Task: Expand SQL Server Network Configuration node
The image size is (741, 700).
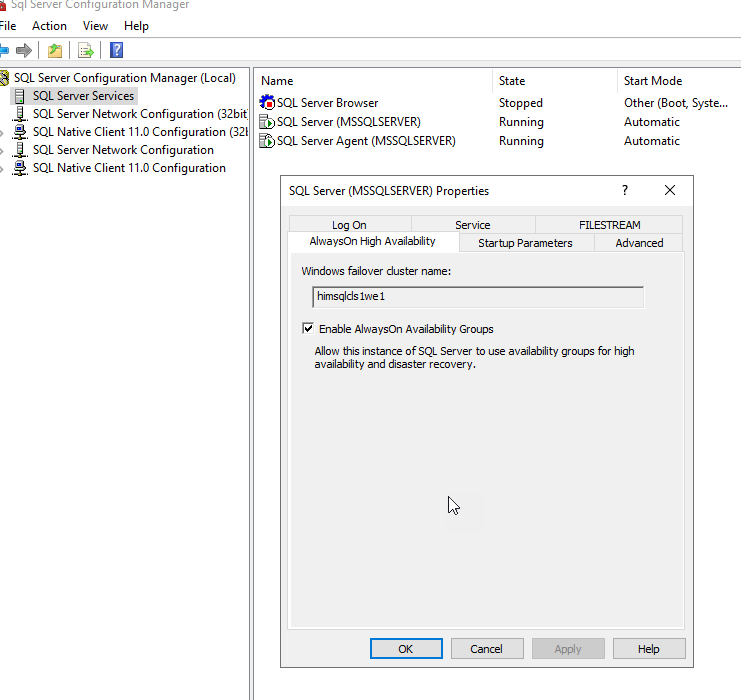Action: pos(2,151)
